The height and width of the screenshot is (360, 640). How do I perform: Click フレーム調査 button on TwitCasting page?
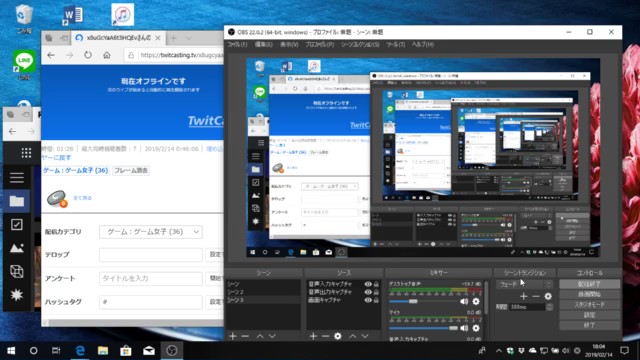(x=131, y=170)
